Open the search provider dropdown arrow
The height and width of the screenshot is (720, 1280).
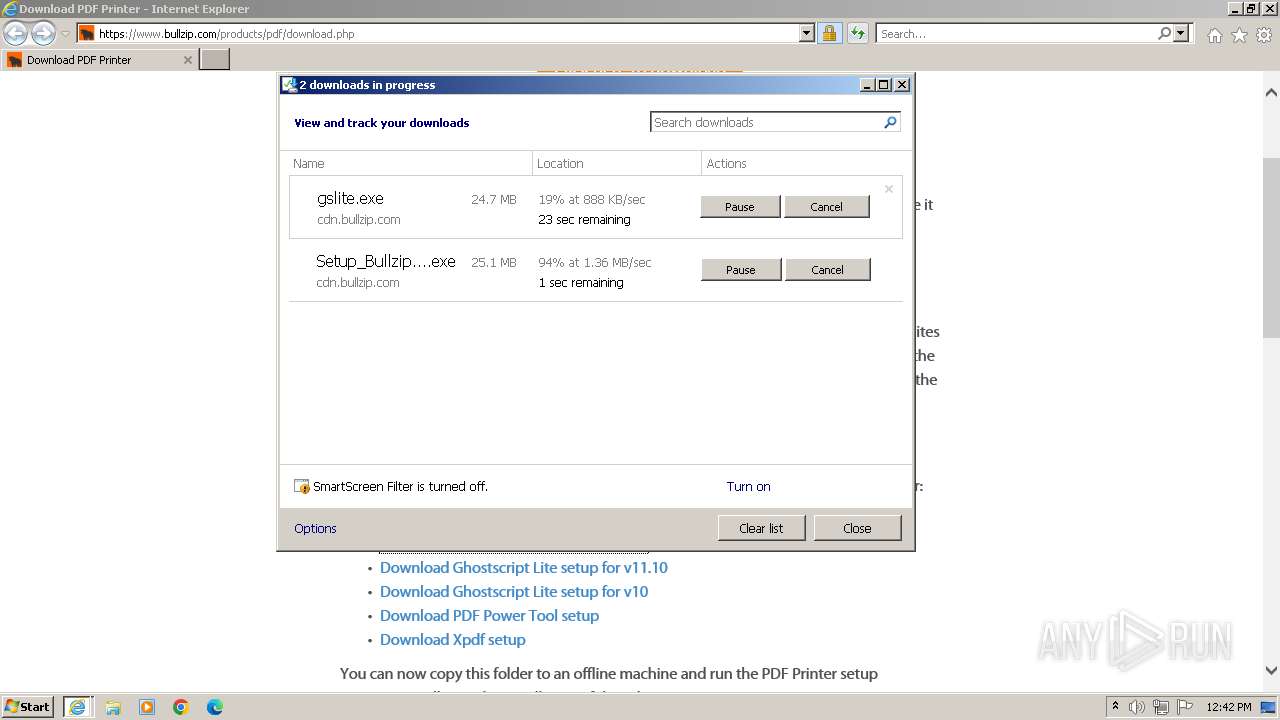click(1181, 33)
